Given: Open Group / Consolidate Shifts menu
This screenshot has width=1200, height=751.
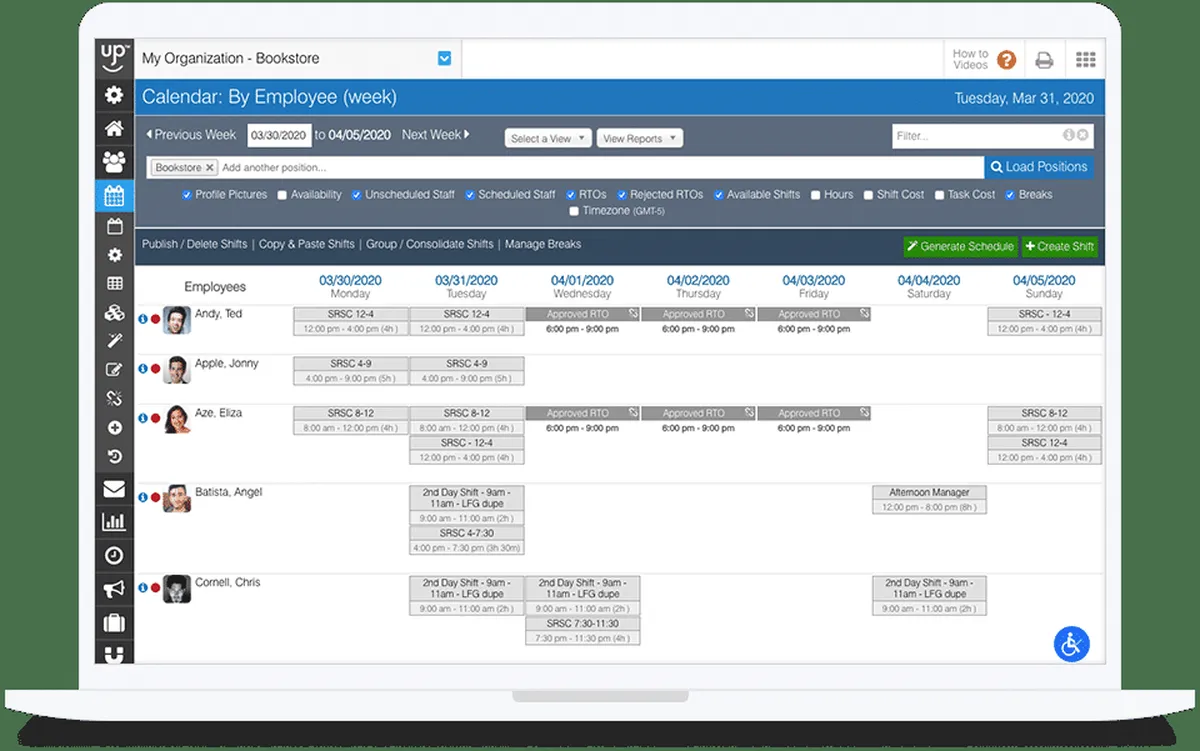Looking at the screenshot, I should pos(430,244).
